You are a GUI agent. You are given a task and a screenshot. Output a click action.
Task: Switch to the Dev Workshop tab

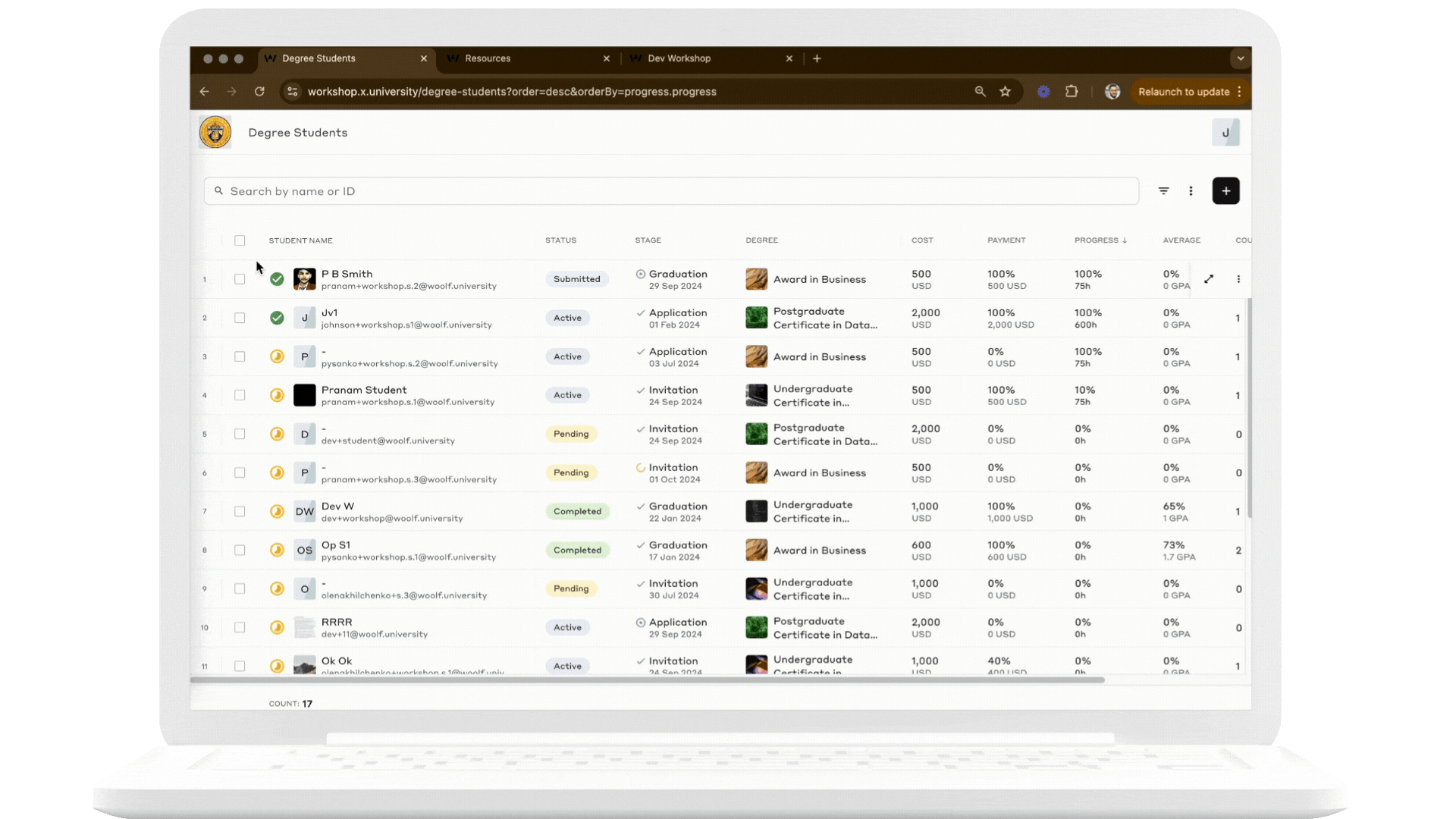click(679, 58)
